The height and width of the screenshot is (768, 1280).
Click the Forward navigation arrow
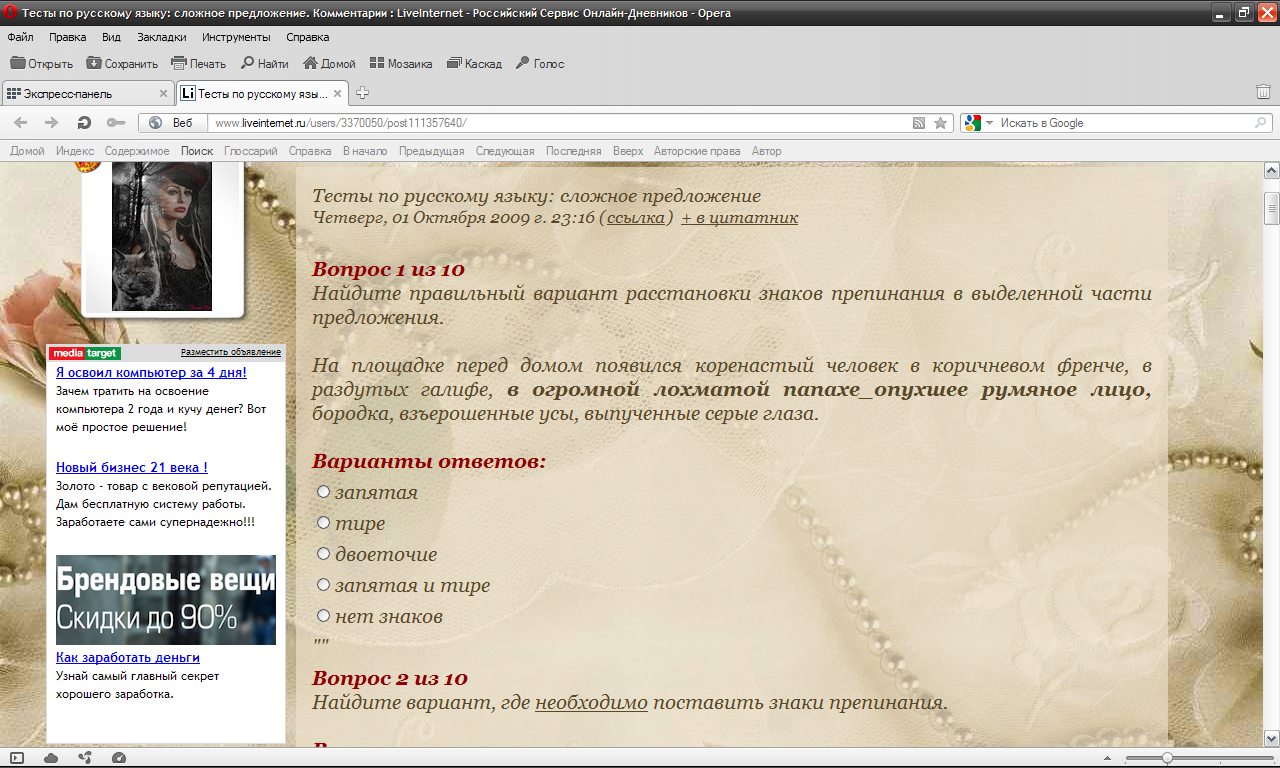[x=51, y=123]
